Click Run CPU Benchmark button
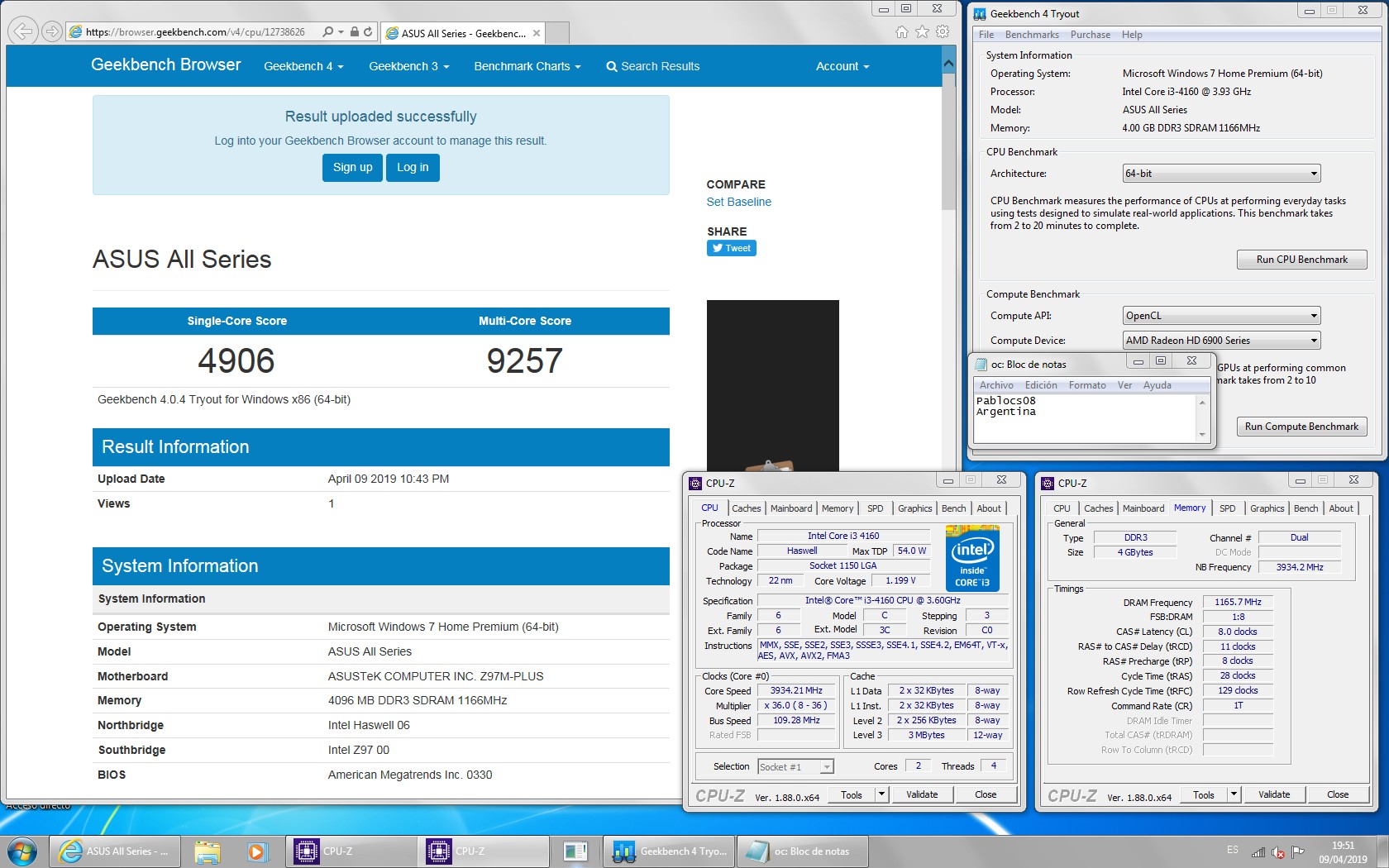 click(1301, 260)
